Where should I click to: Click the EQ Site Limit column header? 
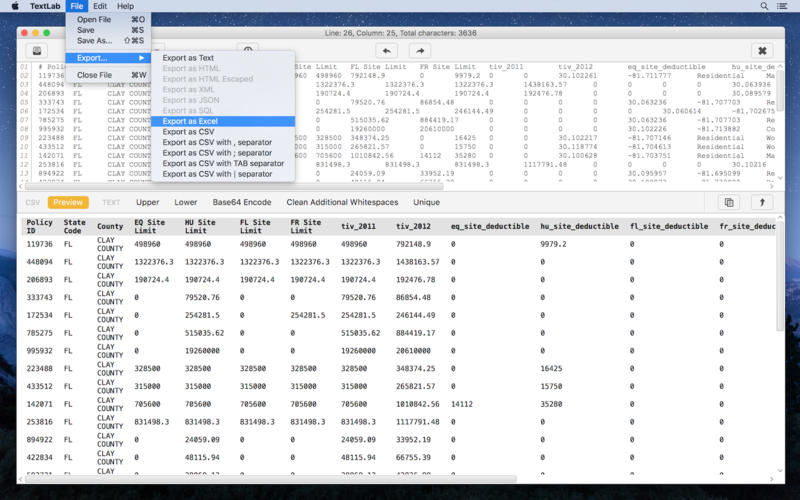tap(149, 226)
